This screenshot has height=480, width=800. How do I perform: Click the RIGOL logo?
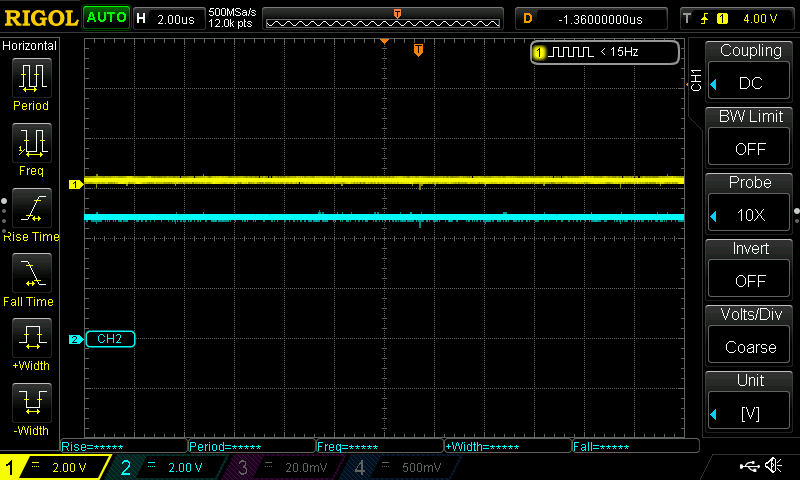(x=41, y=18)
